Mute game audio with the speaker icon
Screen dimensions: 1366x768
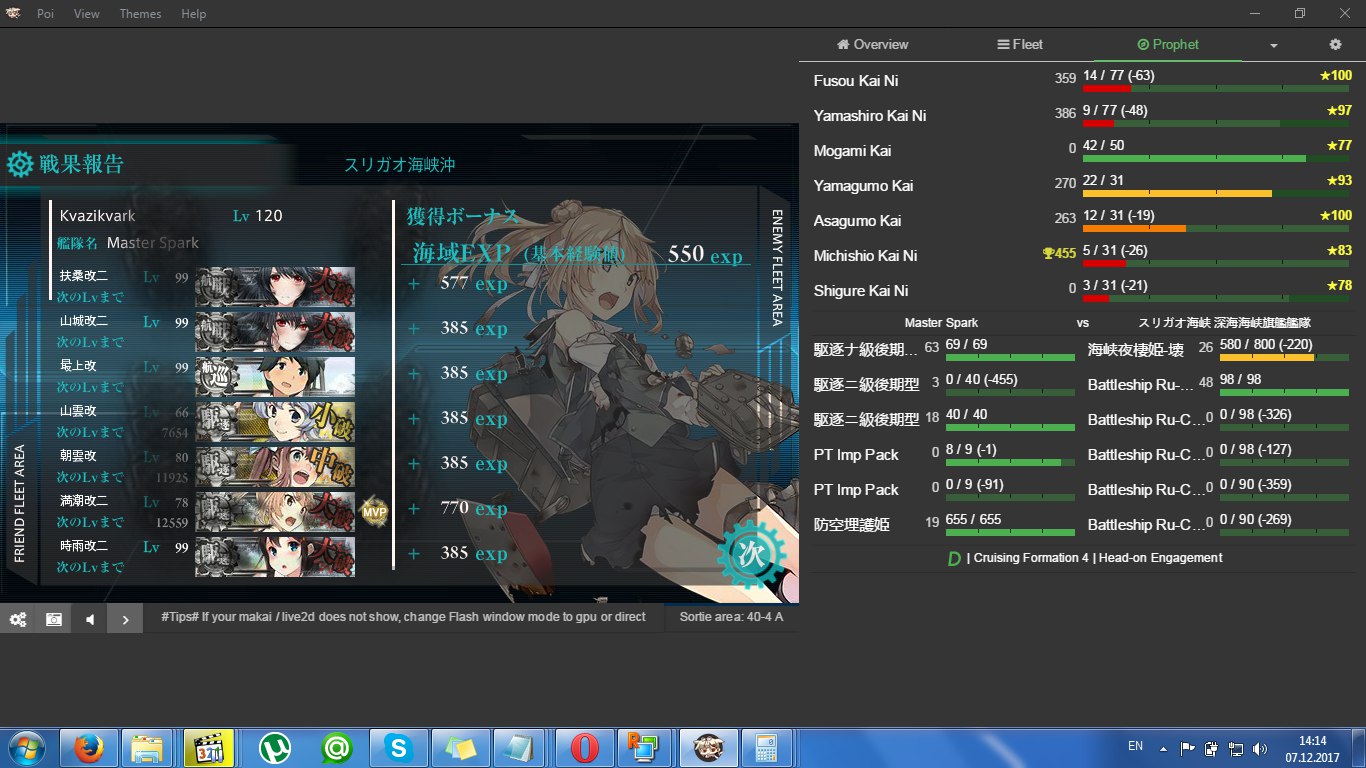90,619
